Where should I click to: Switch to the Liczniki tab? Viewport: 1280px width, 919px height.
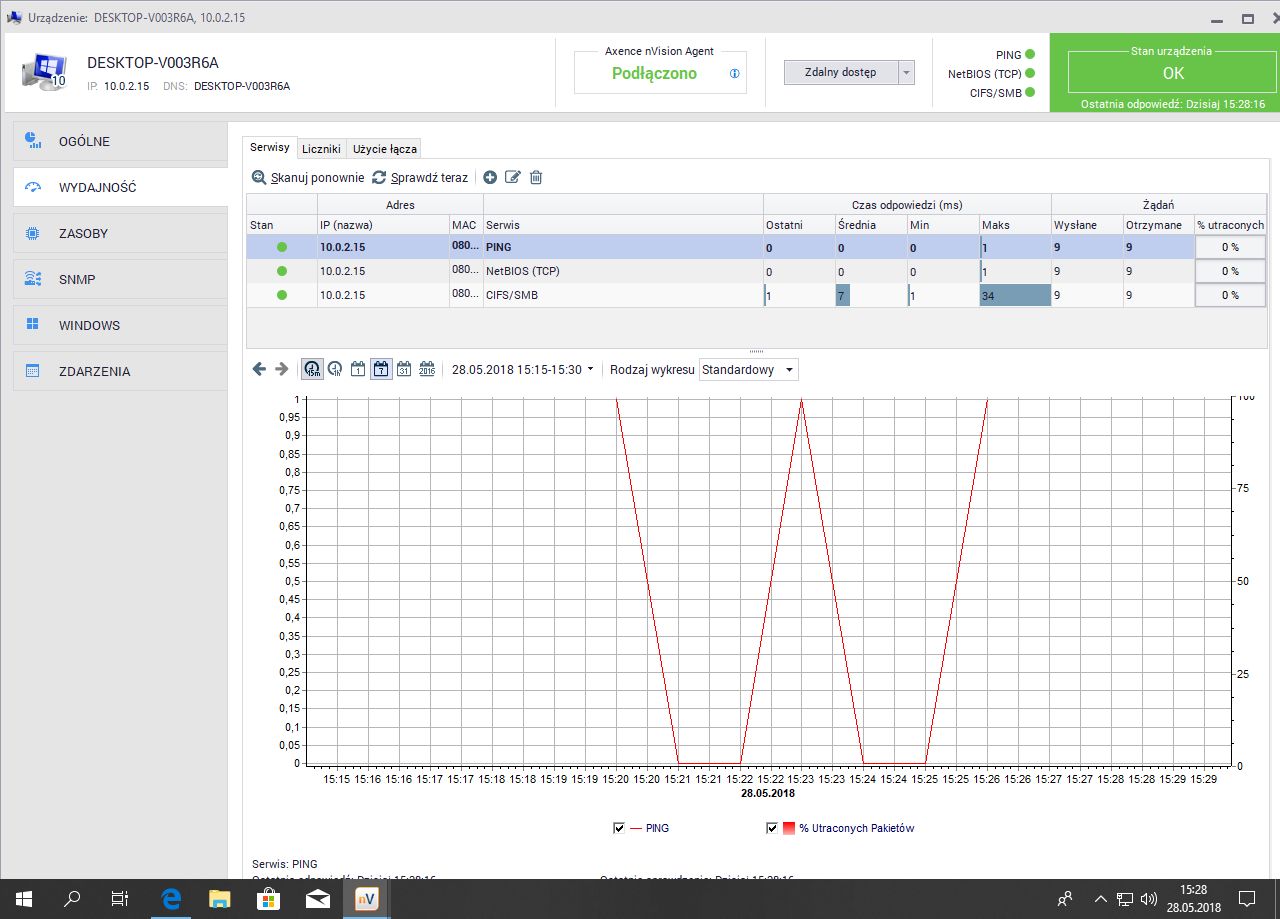pyautogui.click(x=321, y=149)
